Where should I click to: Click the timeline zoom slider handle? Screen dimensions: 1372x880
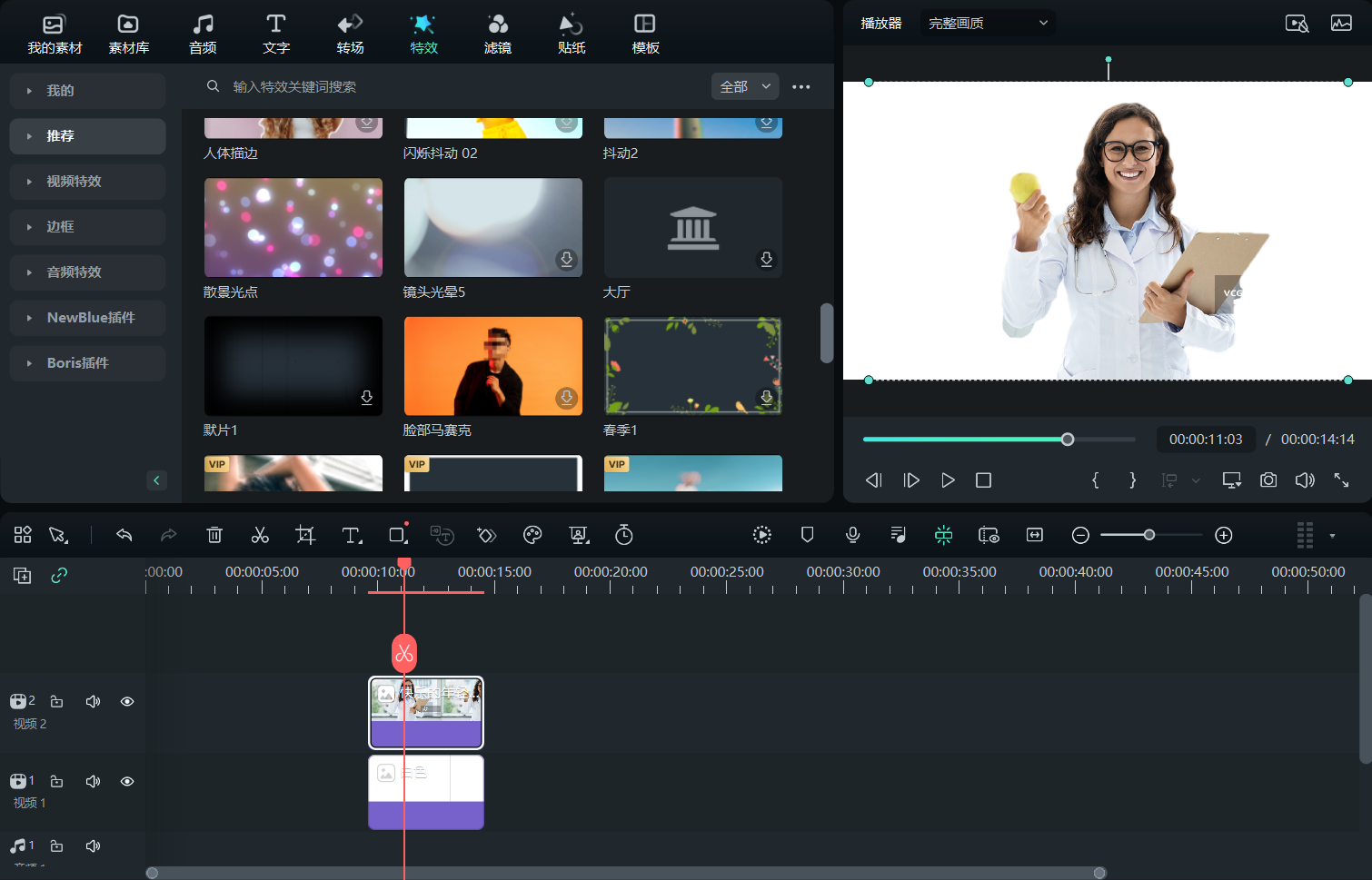(1149, 536)
